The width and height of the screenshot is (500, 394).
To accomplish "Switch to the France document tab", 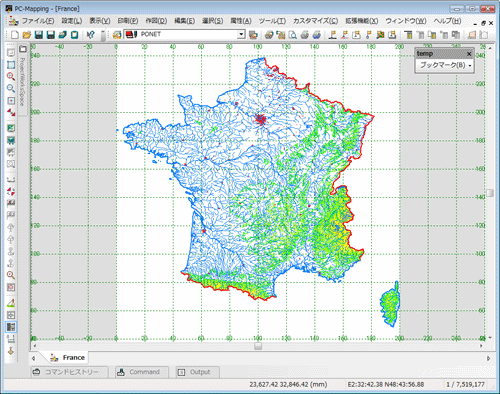I will click(x=68, y=358).
